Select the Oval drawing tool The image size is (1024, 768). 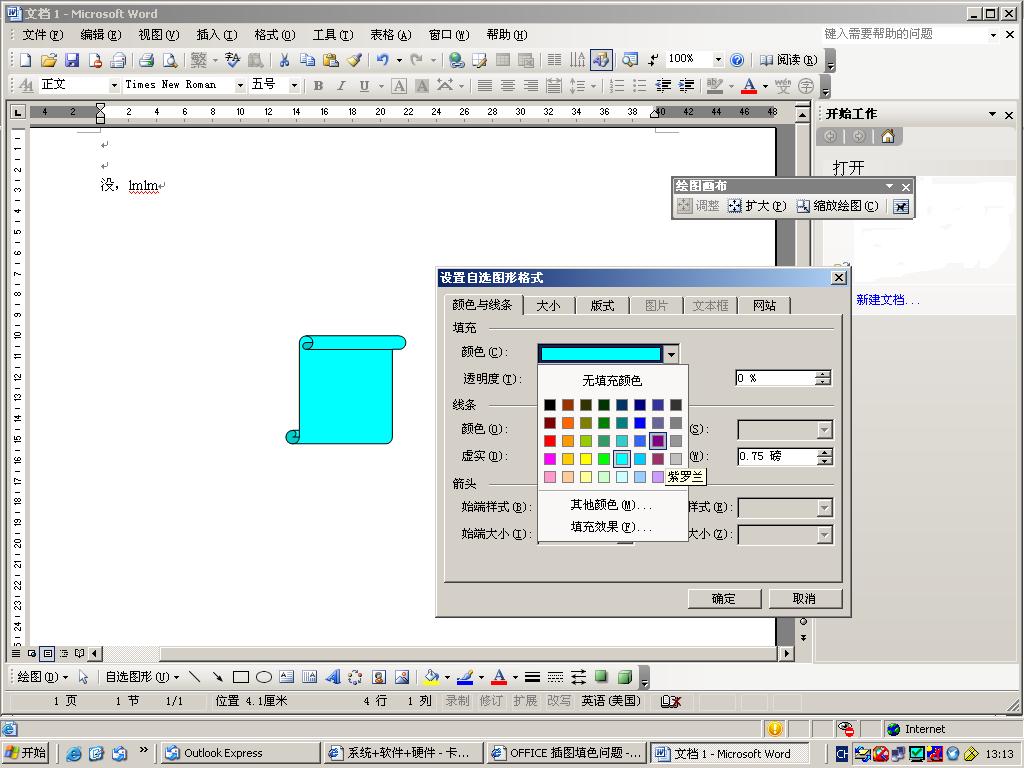(x=264, y=677)
